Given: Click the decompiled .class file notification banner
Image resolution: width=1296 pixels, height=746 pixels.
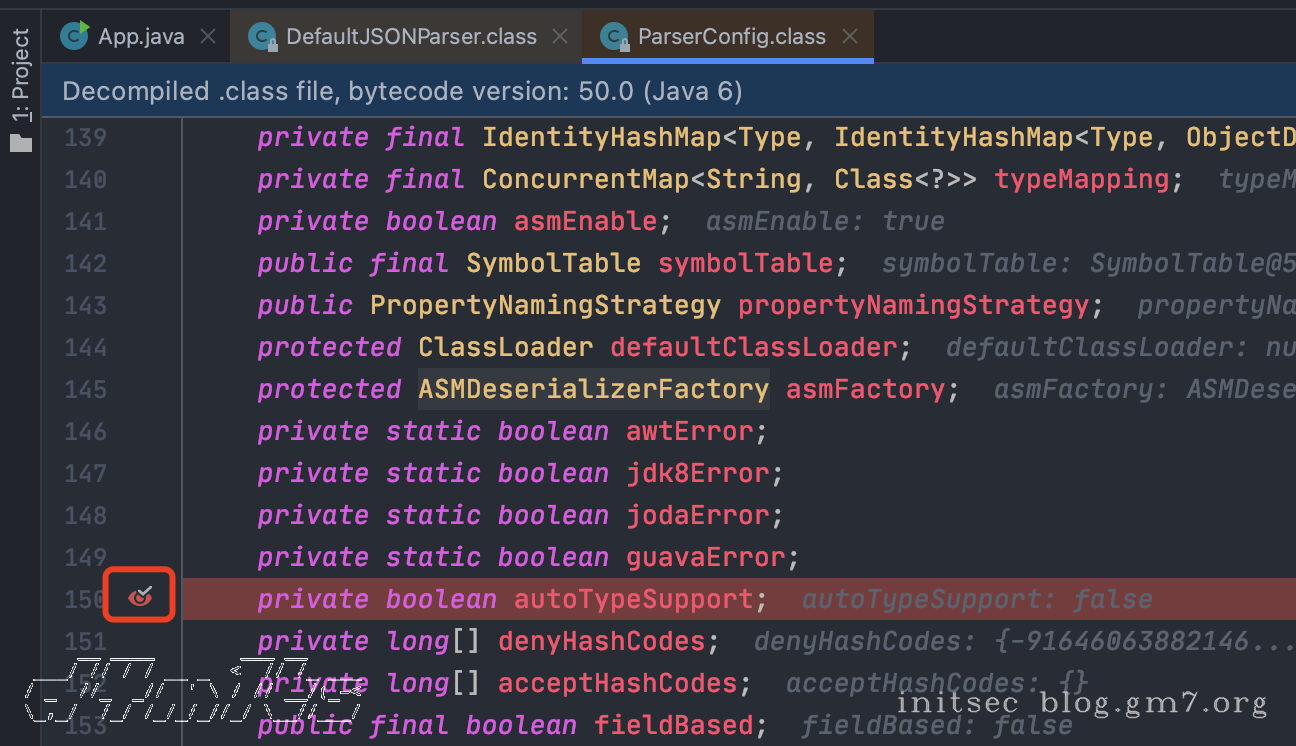Looking at the screenshot, I should (400, 92).
